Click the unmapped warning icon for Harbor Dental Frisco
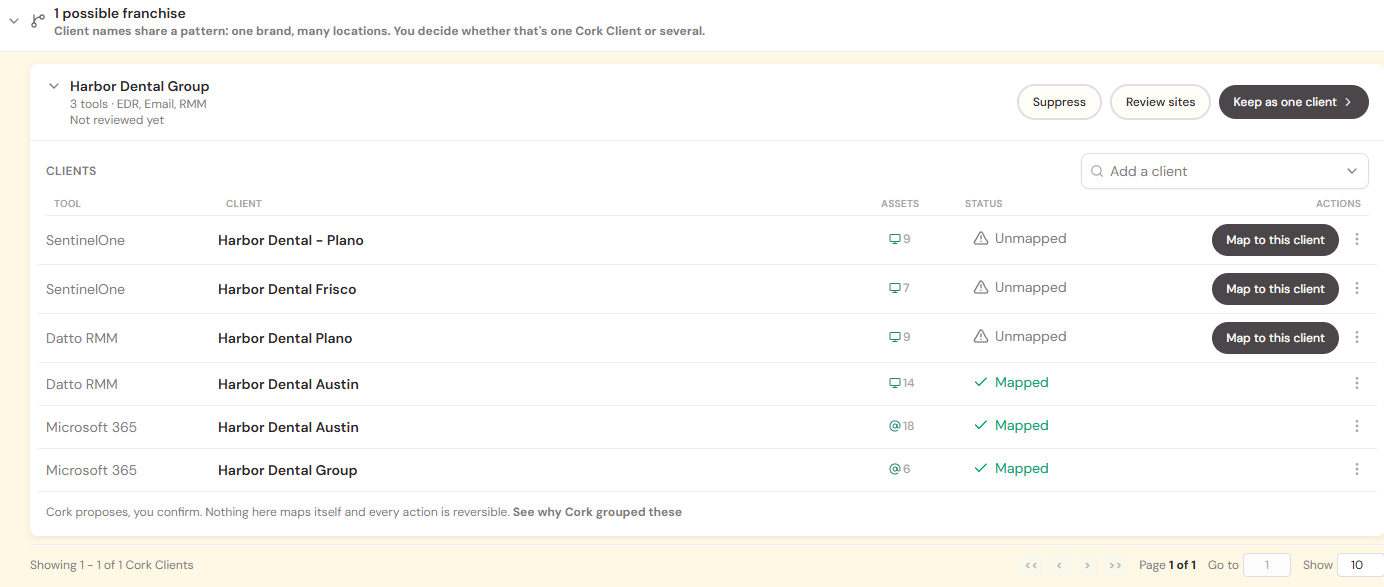The height and width of the screenshot is (587, 1384). [x=981, y=288]
